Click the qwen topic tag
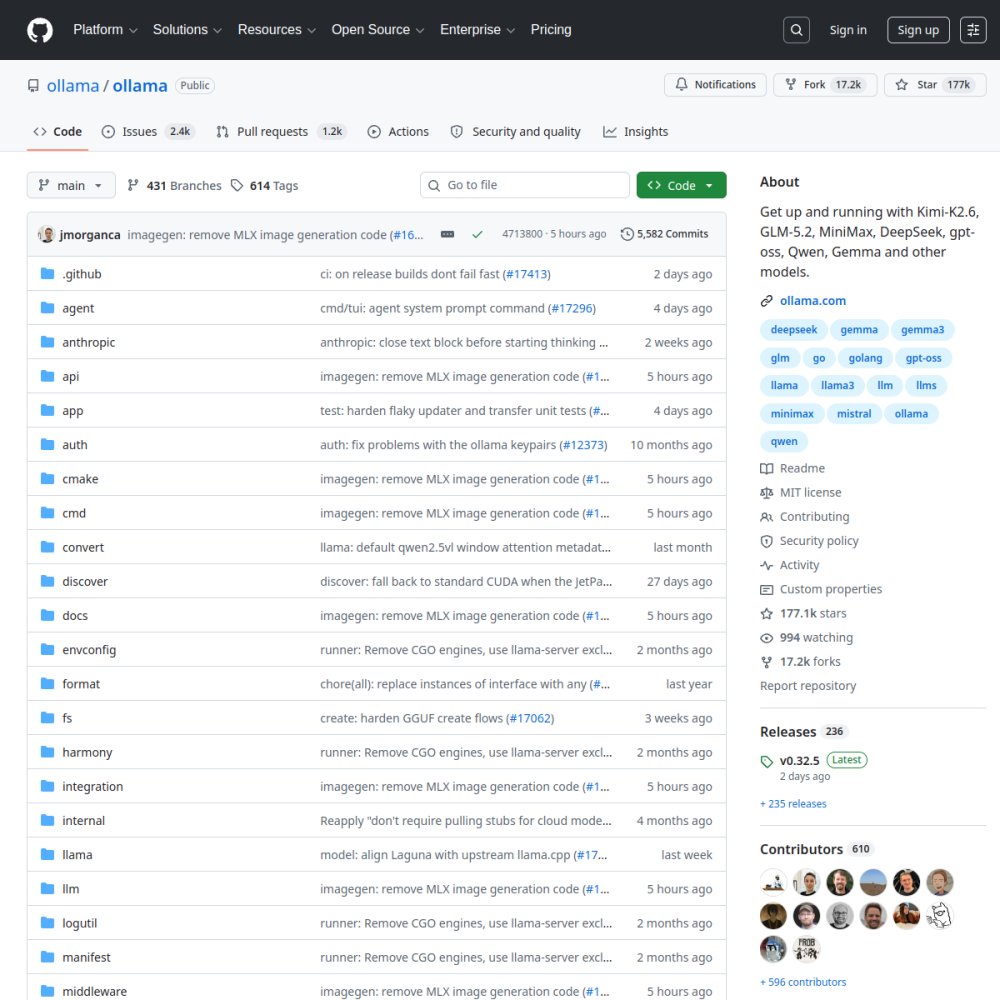 tap(784, 441)
